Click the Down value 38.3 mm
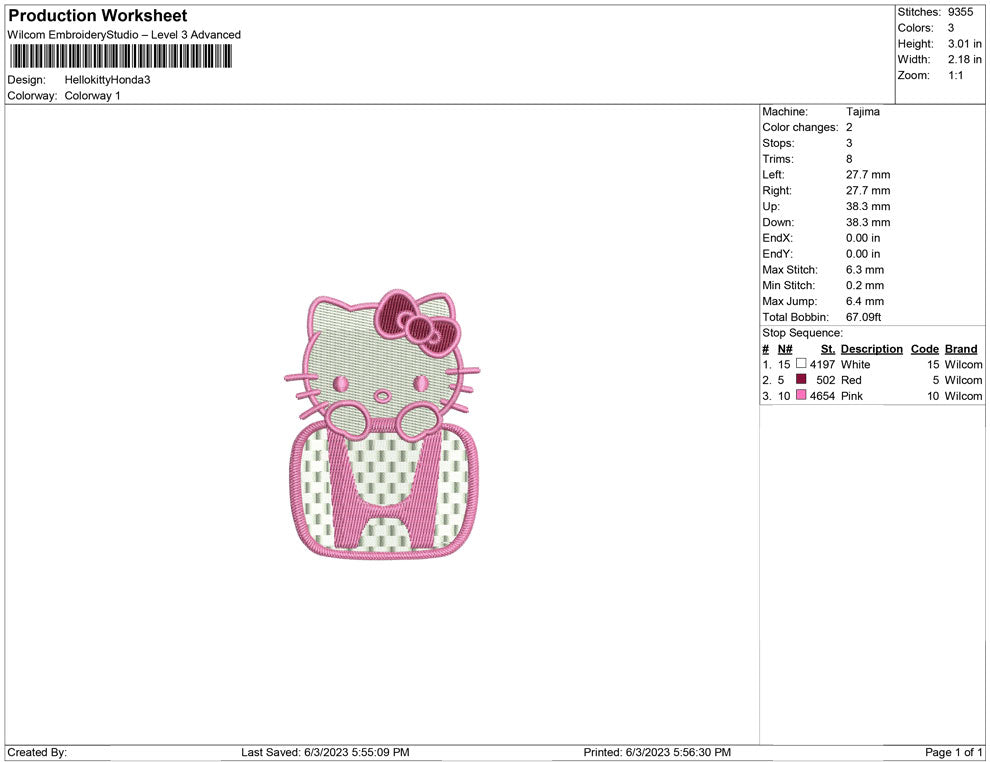The image size is (990, 762). [x=868, y=222]
